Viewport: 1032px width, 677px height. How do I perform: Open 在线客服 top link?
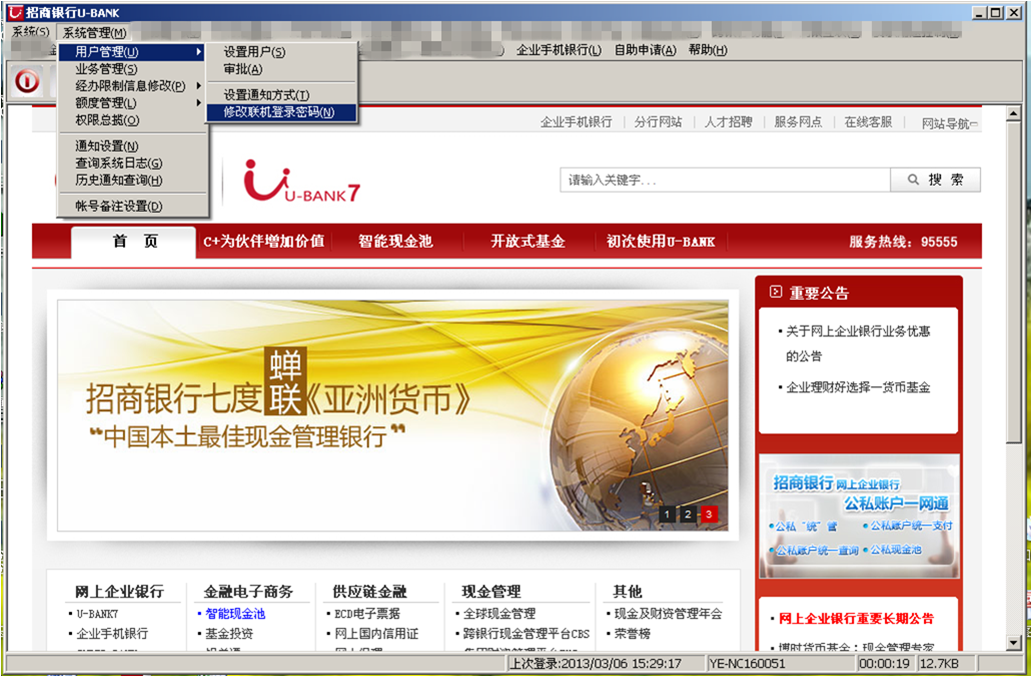tap(868, 122)
